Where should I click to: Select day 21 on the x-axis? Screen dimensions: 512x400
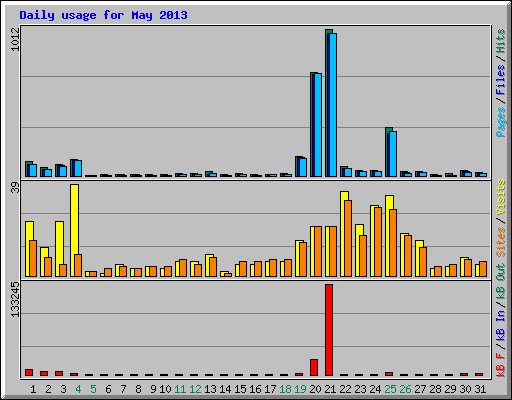tap(330, 389)
